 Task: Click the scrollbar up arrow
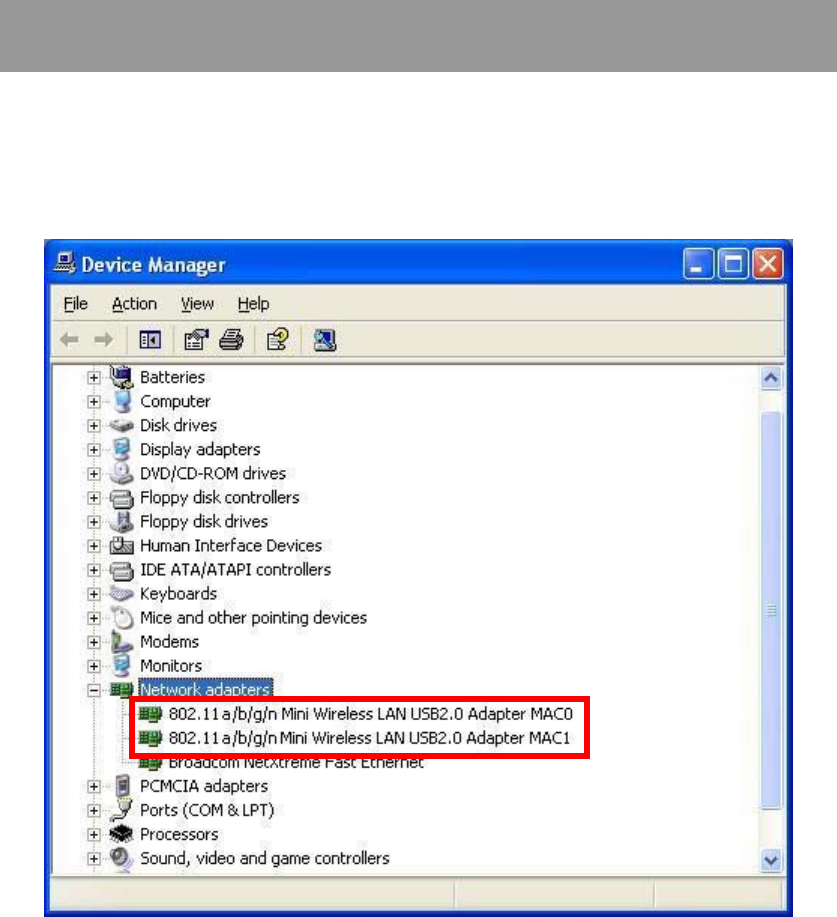(771, 378)
